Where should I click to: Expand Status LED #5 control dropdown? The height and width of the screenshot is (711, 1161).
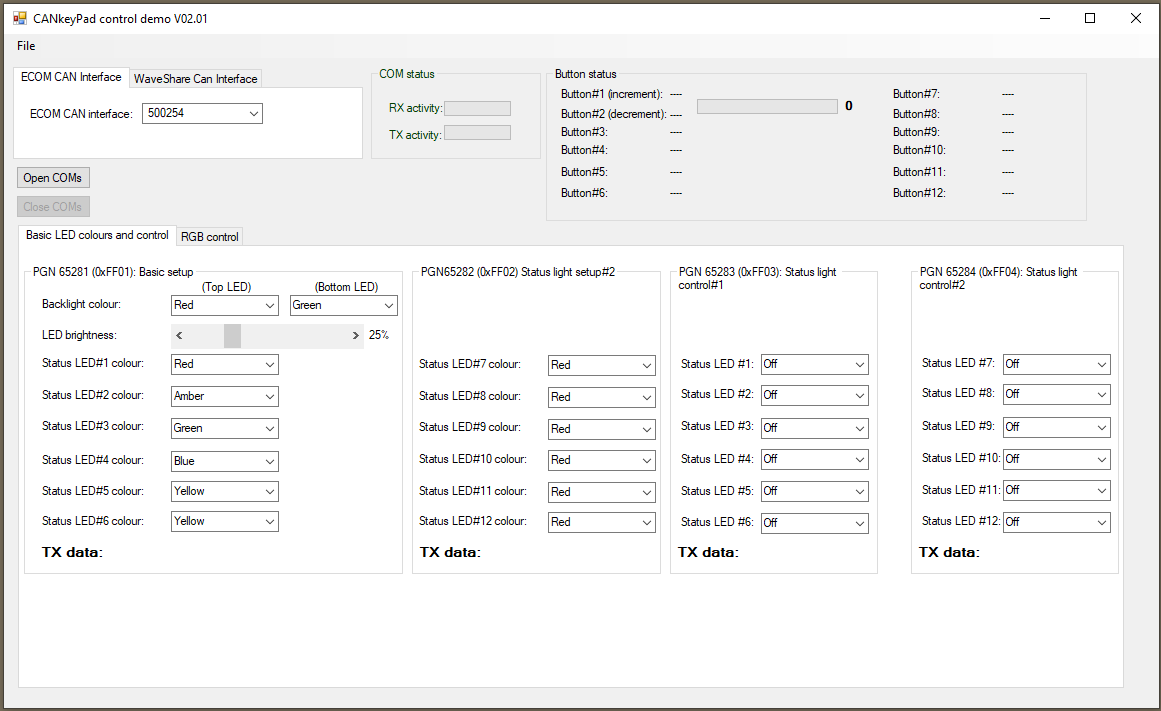click(814, 491)
